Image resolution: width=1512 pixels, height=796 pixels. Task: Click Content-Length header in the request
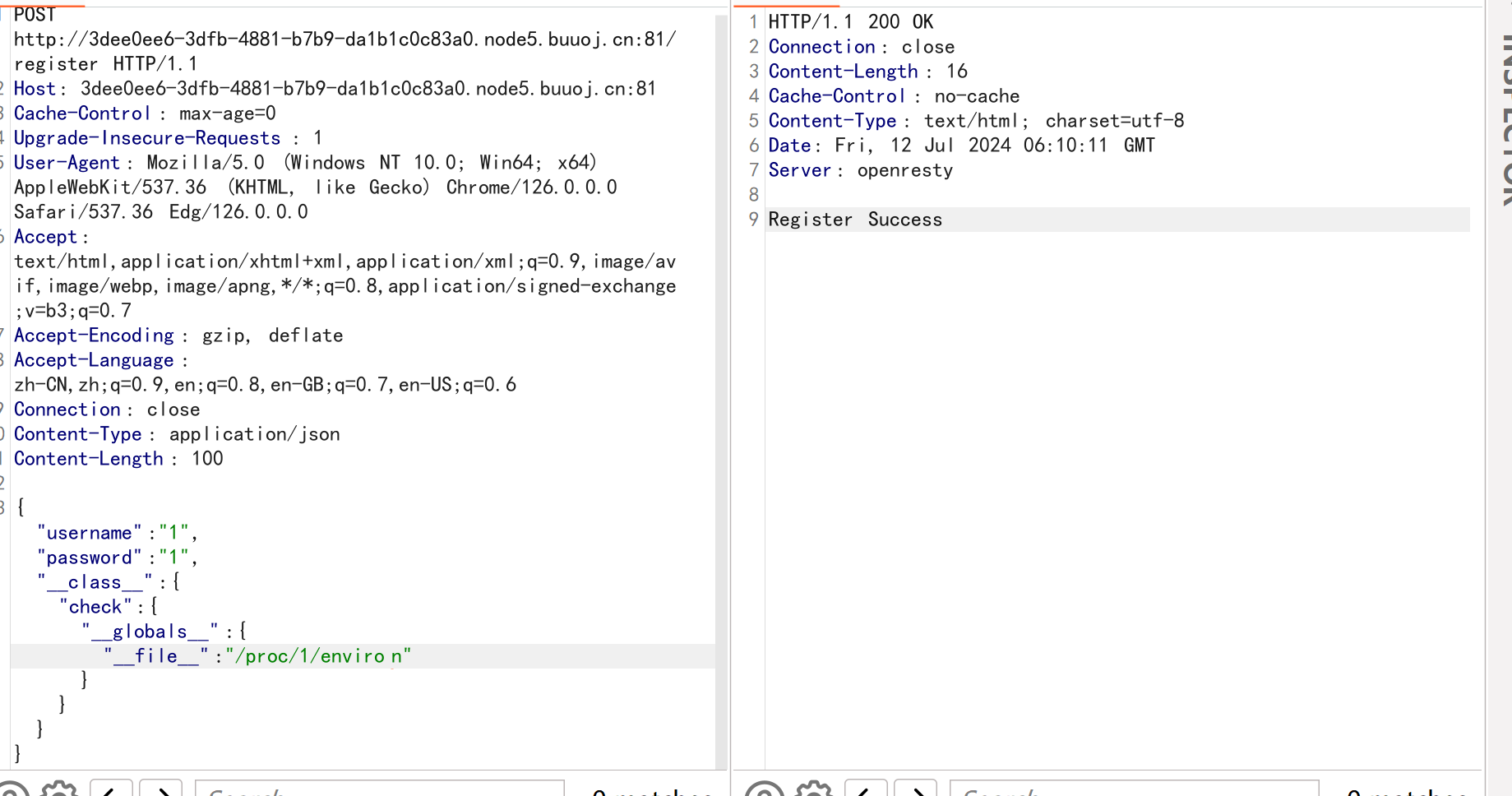89,459
